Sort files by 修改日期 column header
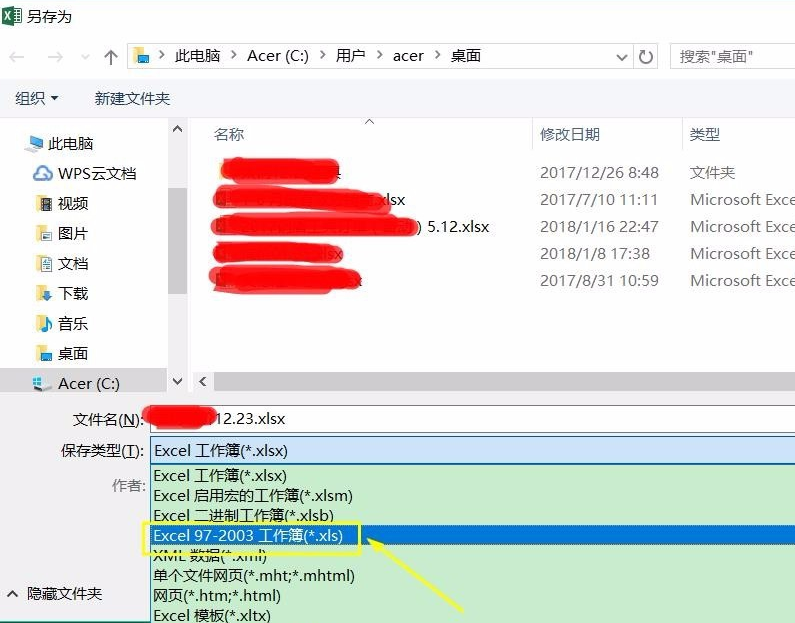This screenshot has height=623, width=795. point(570,134)
